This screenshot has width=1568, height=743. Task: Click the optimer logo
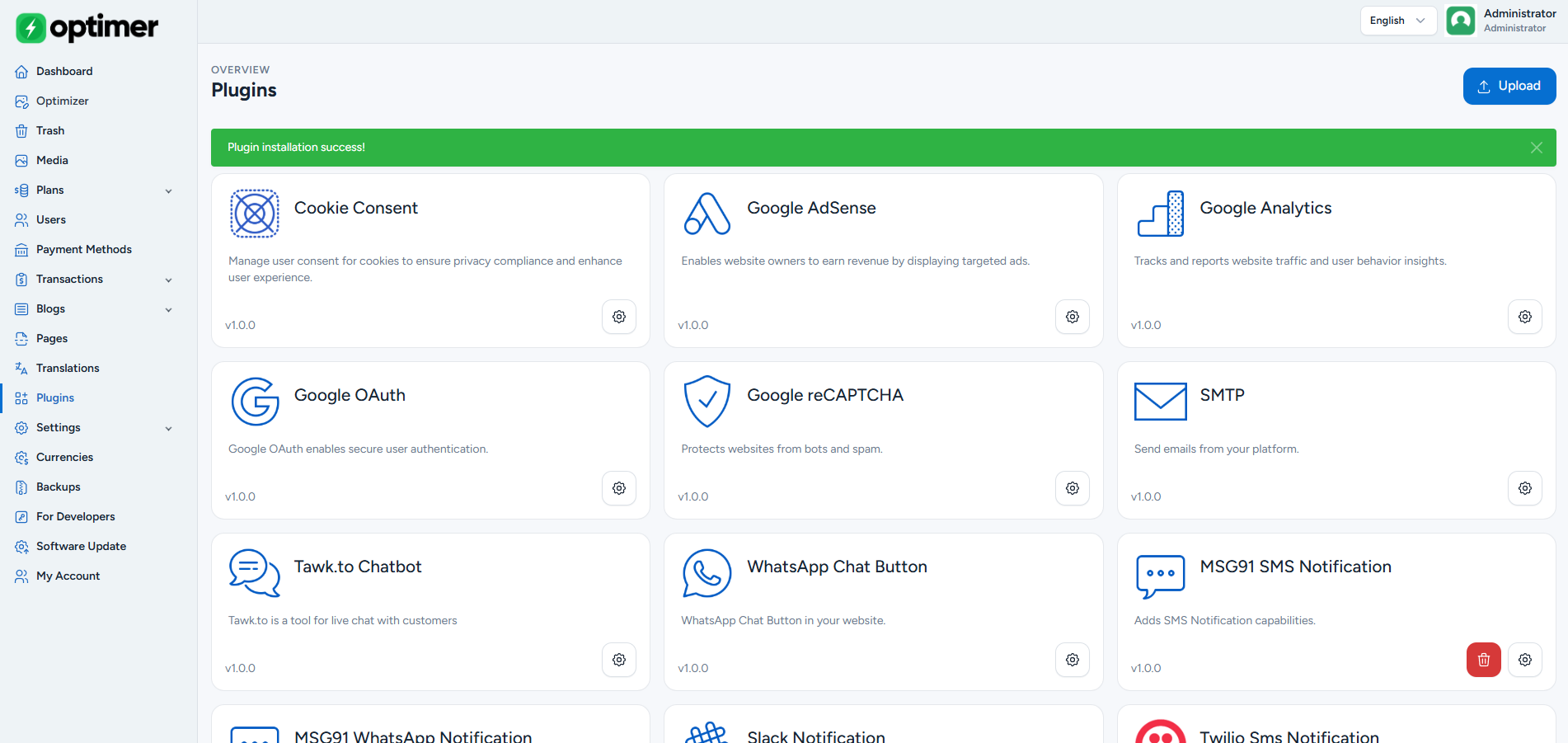pos(87,27)
